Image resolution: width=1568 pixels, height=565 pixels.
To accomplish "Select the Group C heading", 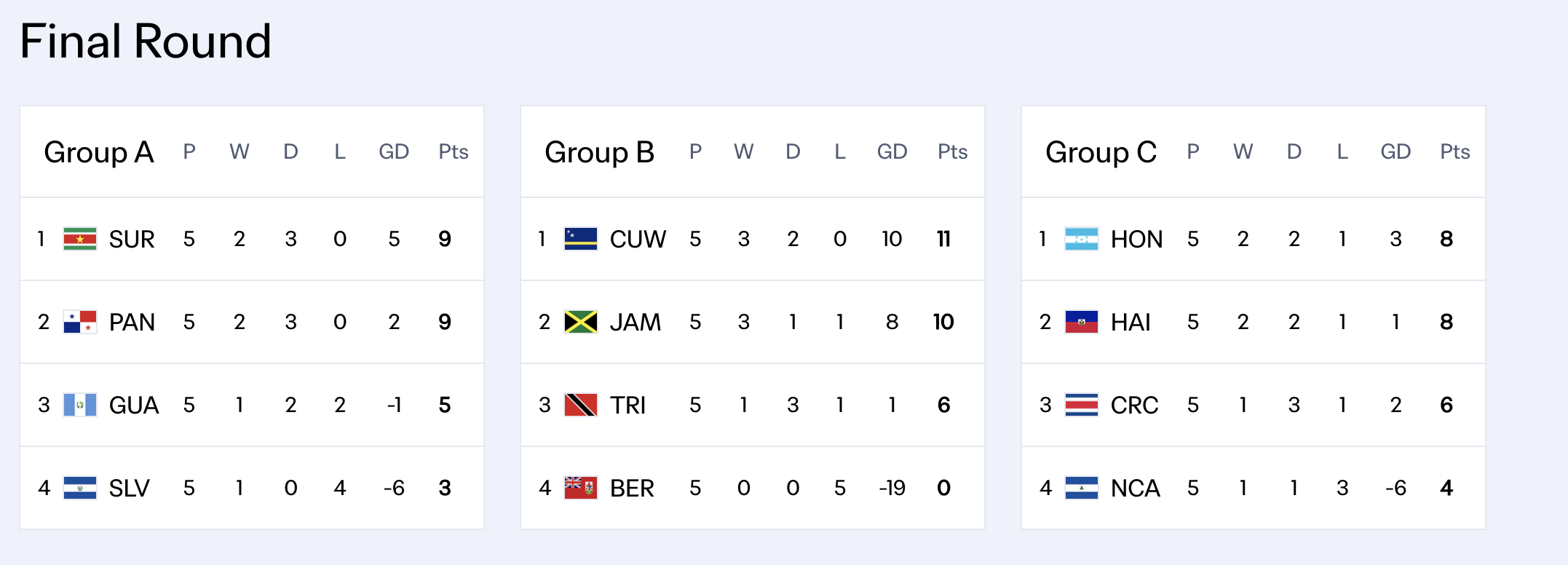I will click(x=1101, y=152).
